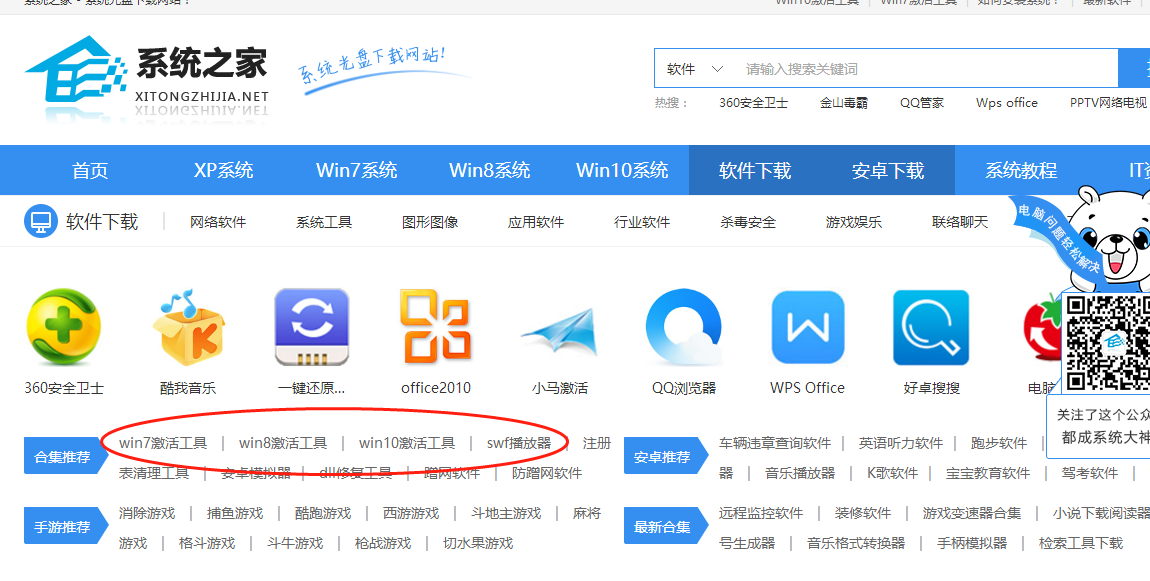Open the 酷我音乐 app icon
This screenshot has height=581, width=1150.
click(188, 327)
